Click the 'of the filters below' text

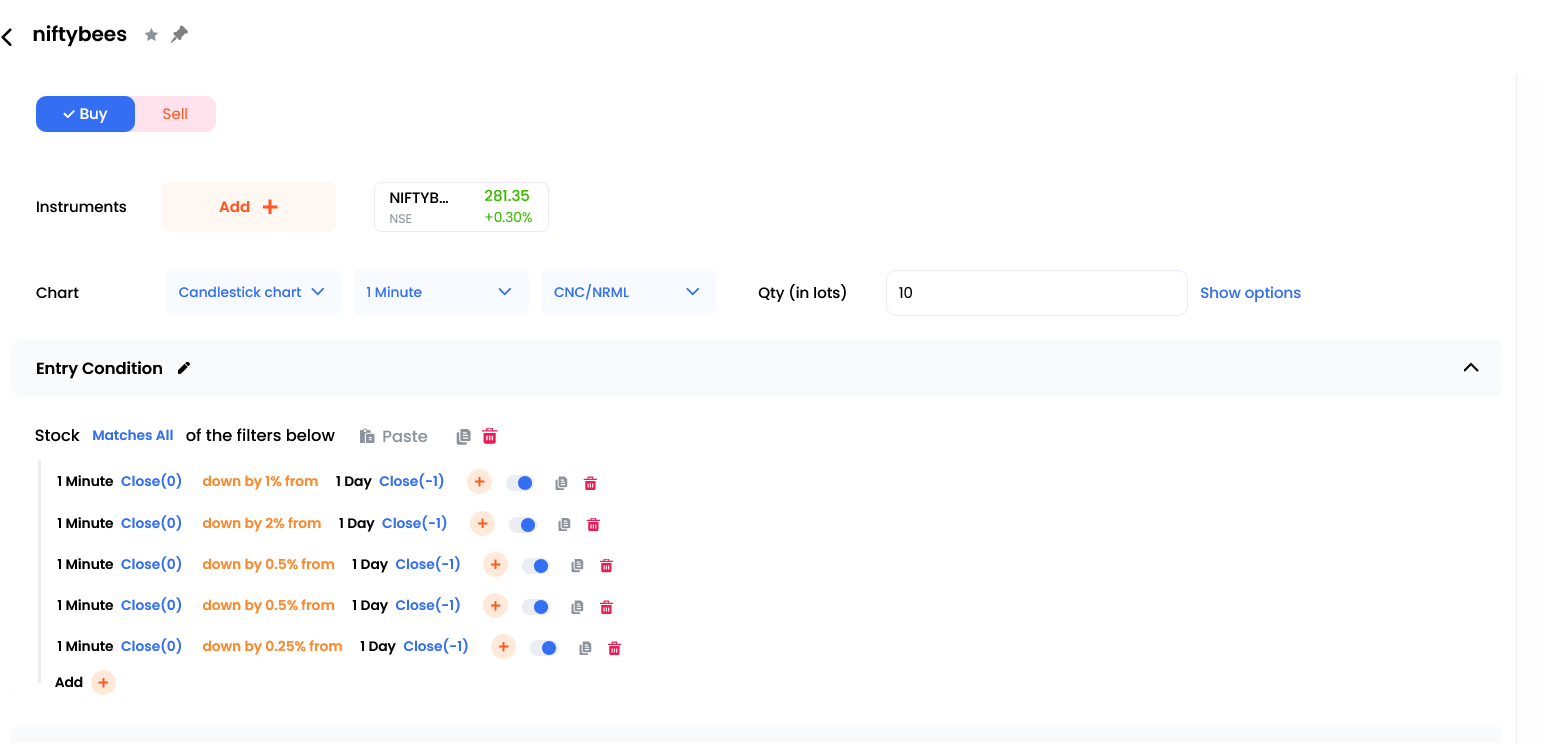pos(260,436)
